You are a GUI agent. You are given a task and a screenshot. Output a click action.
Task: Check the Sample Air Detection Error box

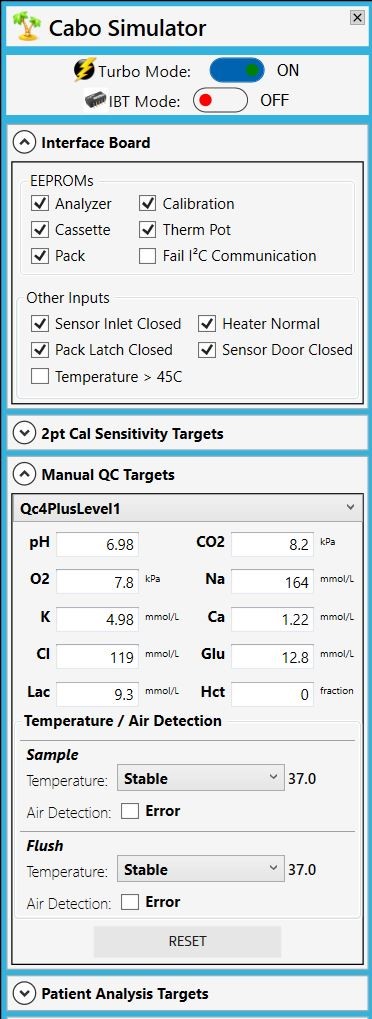(x=130, y=811)
